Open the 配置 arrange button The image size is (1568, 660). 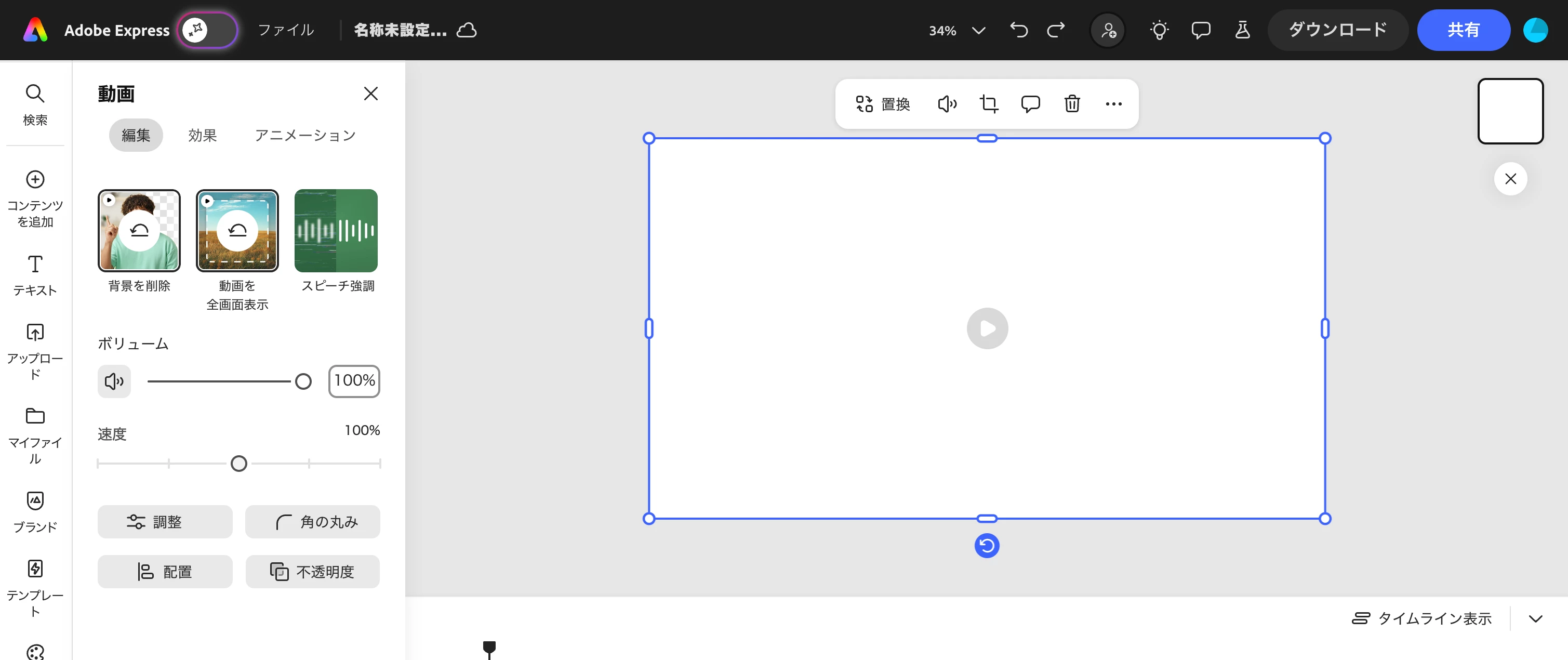[165, 572]
